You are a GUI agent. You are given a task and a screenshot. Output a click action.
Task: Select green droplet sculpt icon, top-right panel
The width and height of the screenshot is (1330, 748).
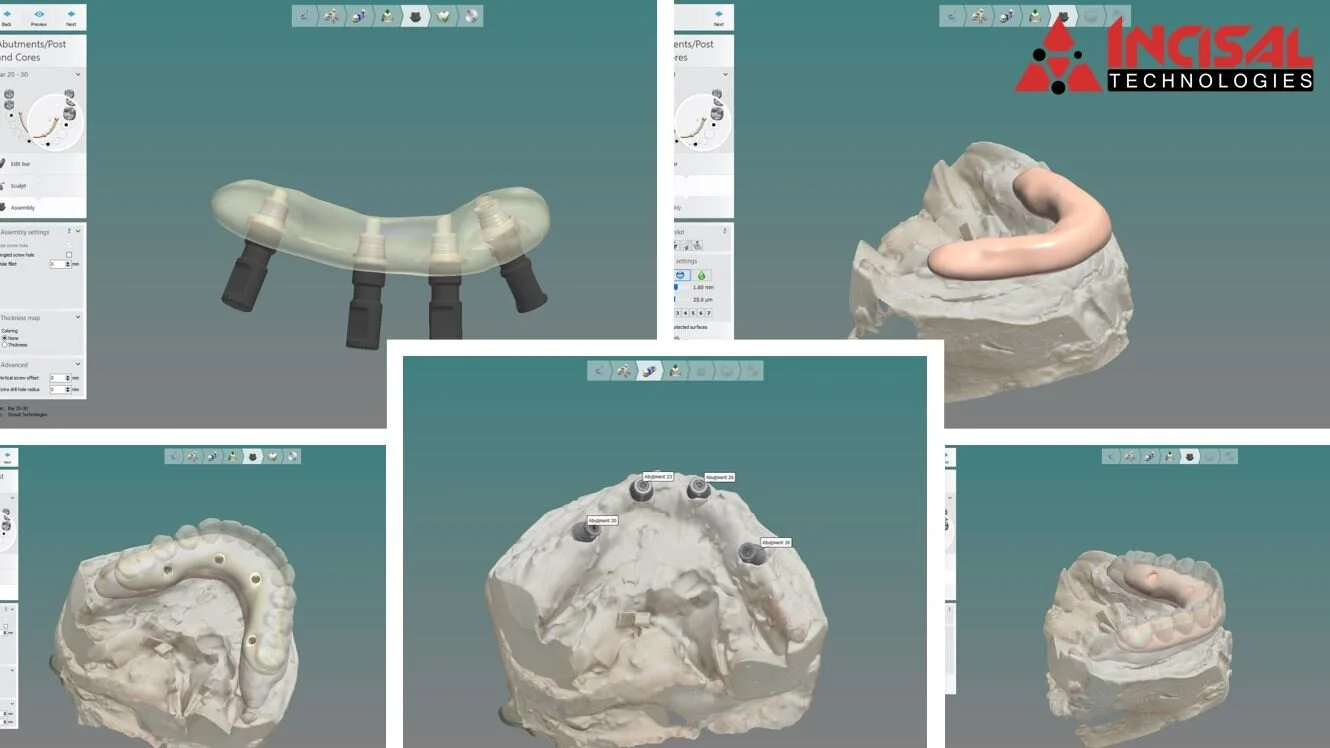702,275
